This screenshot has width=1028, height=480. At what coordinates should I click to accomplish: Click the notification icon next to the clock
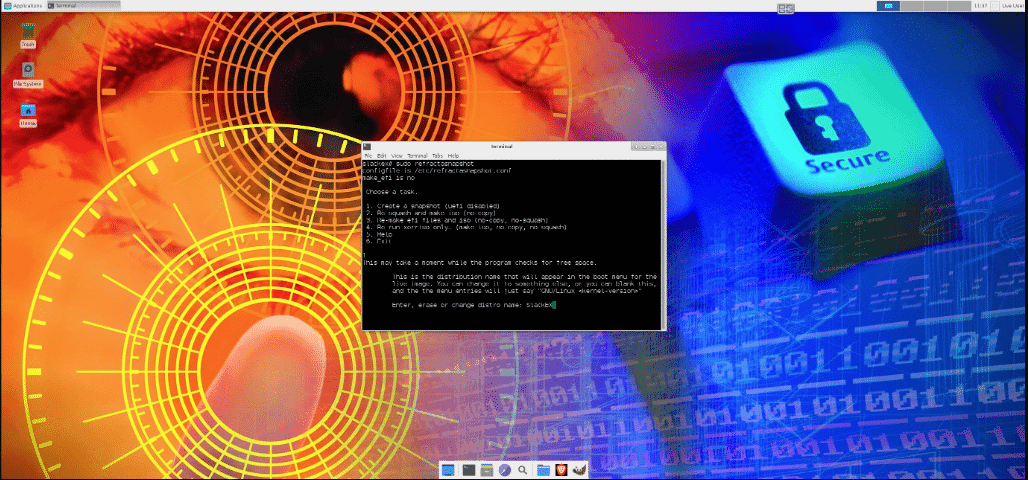[995, 6]
